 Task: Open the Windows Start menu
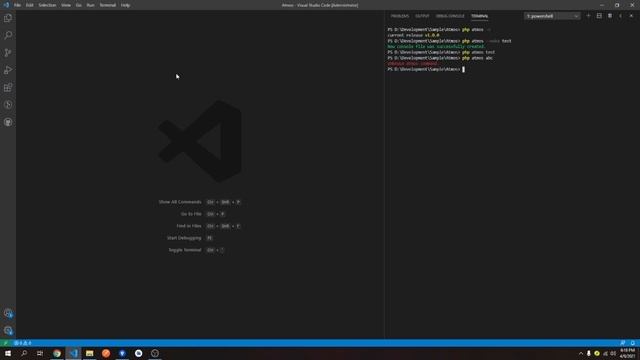pos(8,353)
